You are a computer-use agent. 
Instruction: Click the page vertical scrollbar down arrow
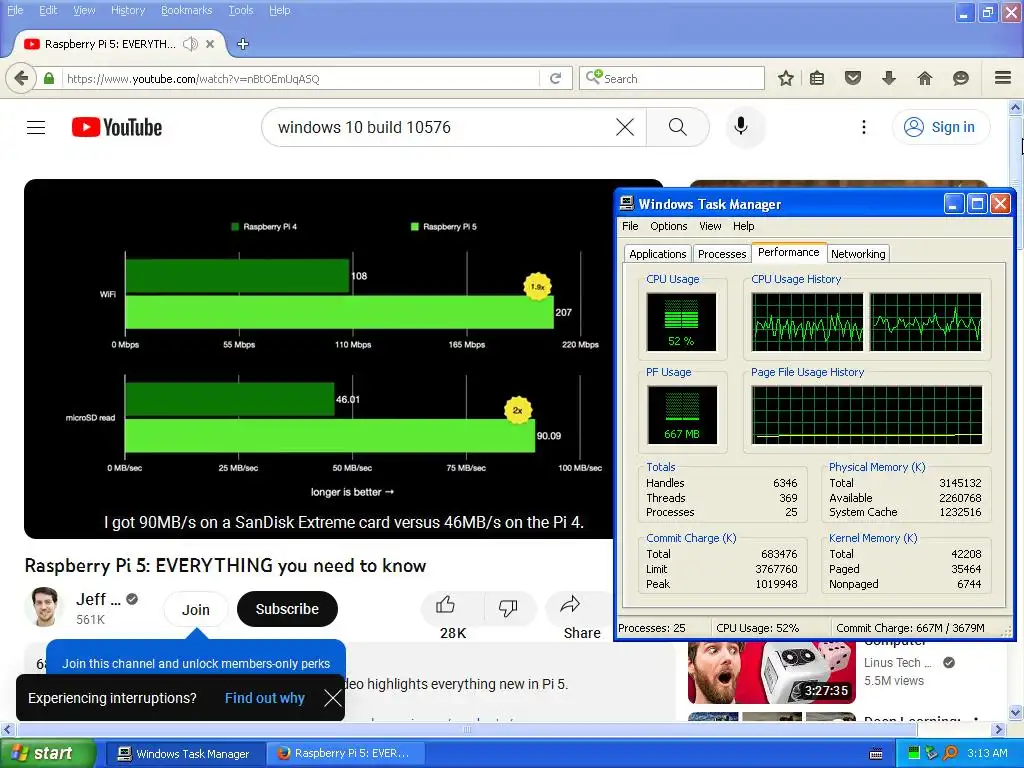click(x=1016, y=712)
